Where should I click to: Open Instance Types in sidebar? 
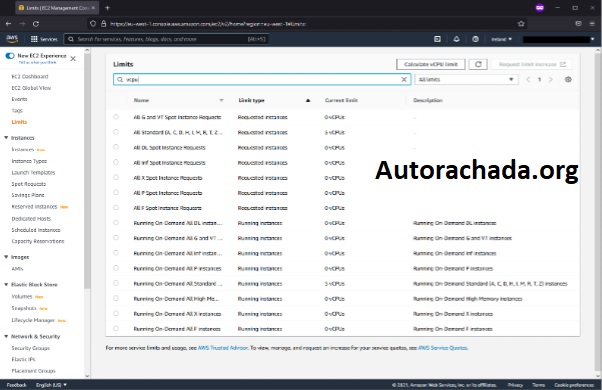[29, 161]
